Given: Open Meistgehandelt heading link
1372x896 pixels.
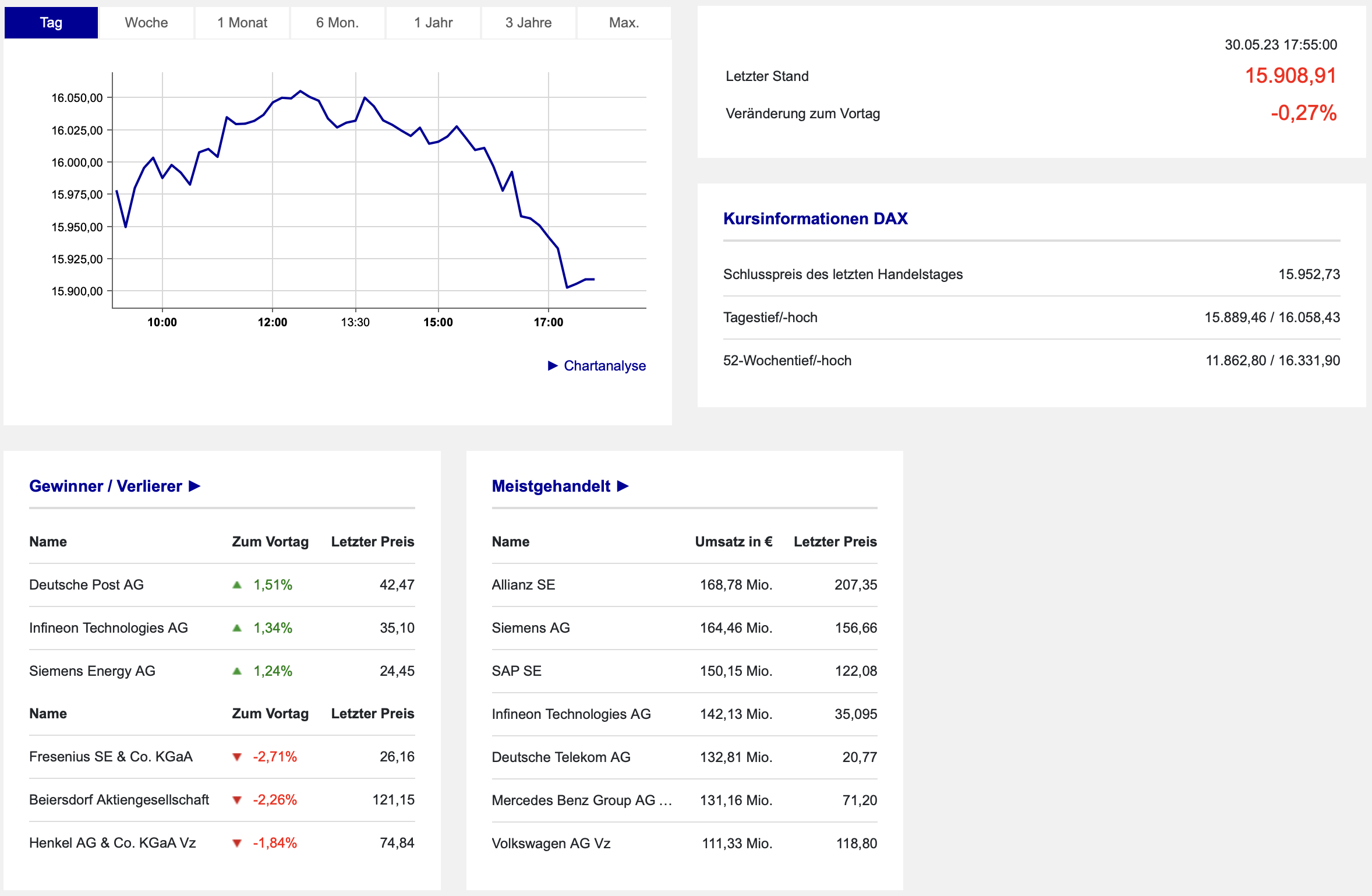Looking at the screenshot, I should (x=551, y=486).
